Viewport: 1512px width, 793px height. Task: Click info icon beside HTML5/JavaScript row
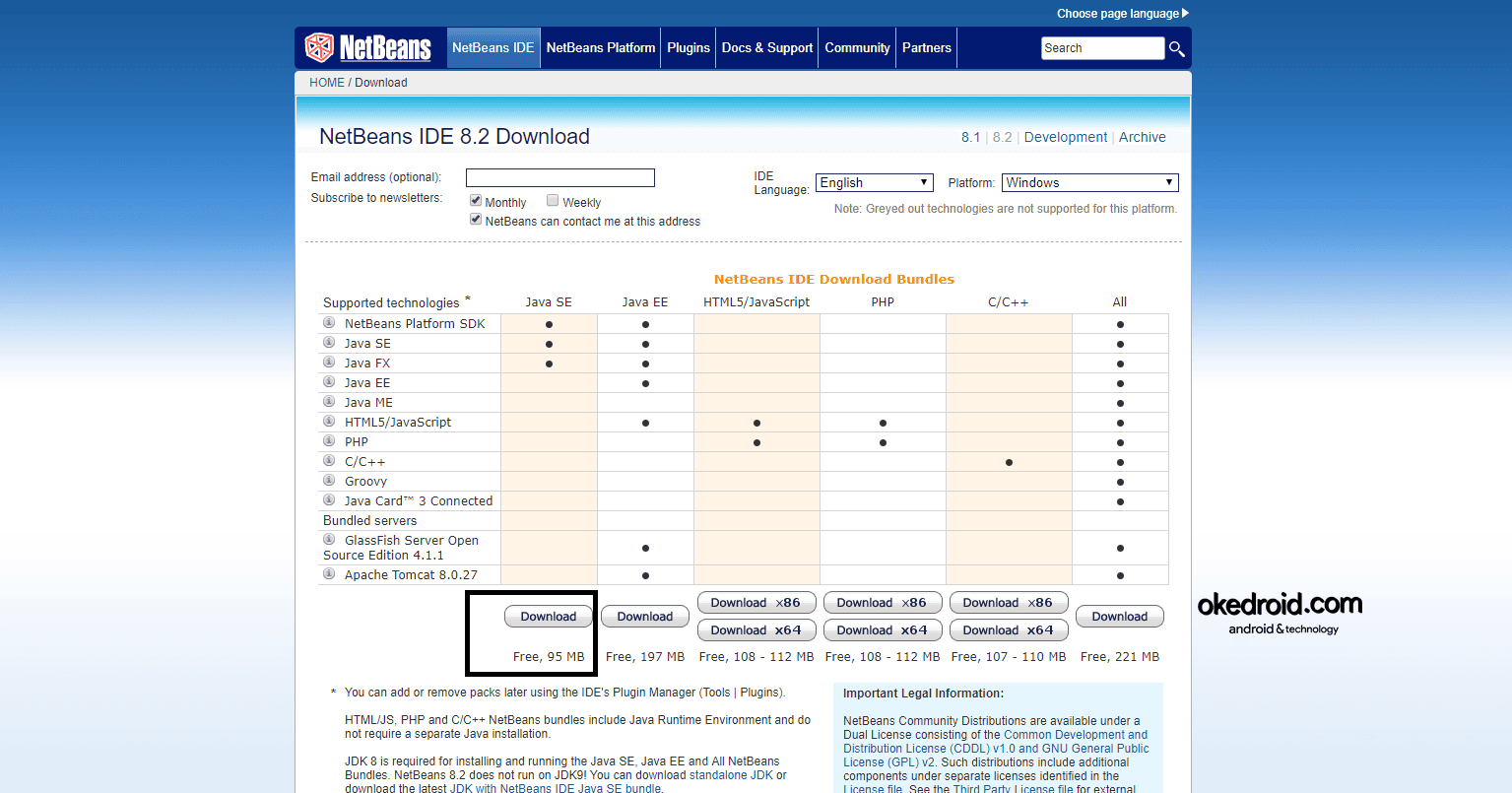(x=329, y=421)
